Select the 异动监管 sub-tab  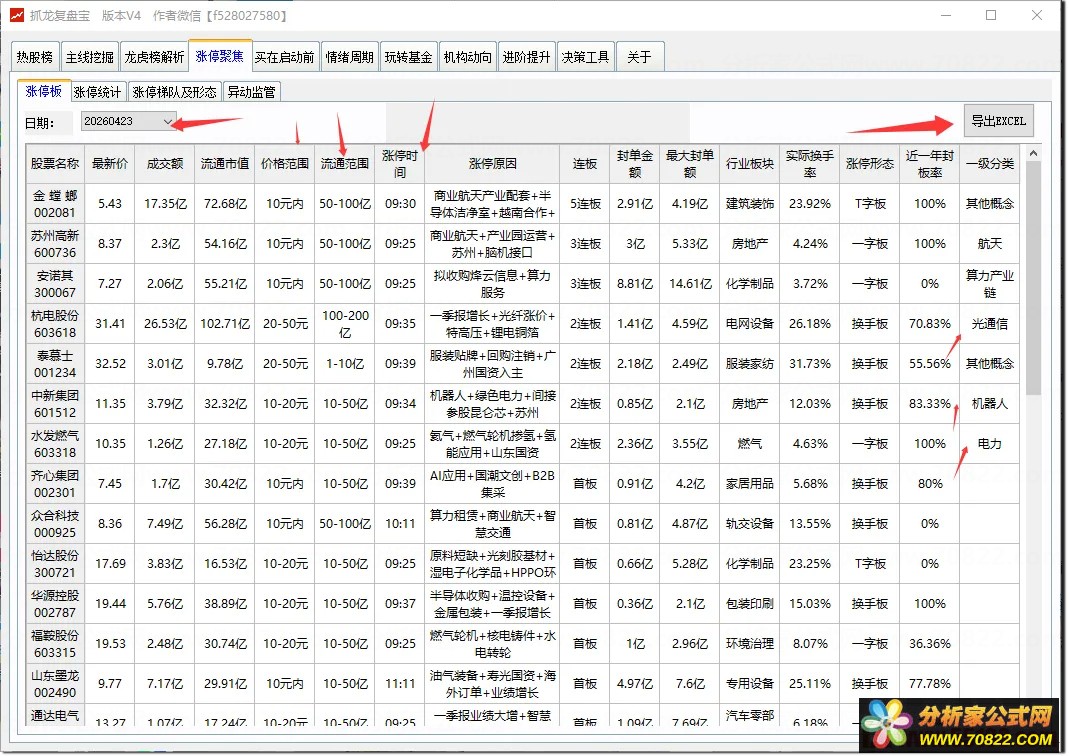pos(251,92)
